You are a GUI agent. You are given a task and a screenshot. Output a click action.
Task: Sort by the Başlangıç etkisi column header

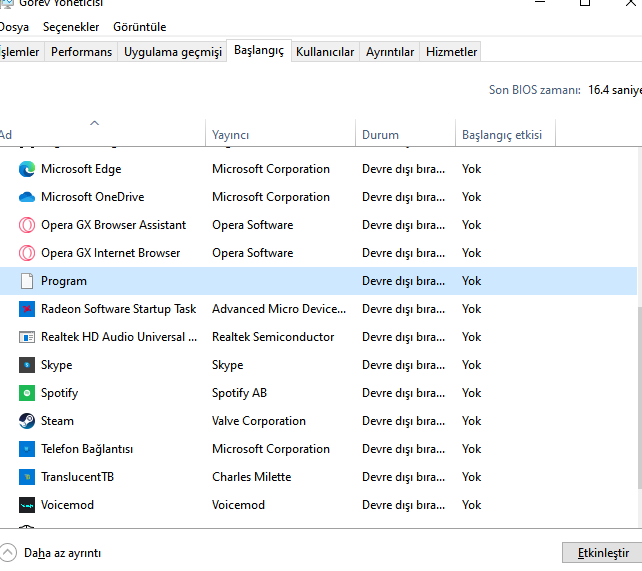(501, 135)
